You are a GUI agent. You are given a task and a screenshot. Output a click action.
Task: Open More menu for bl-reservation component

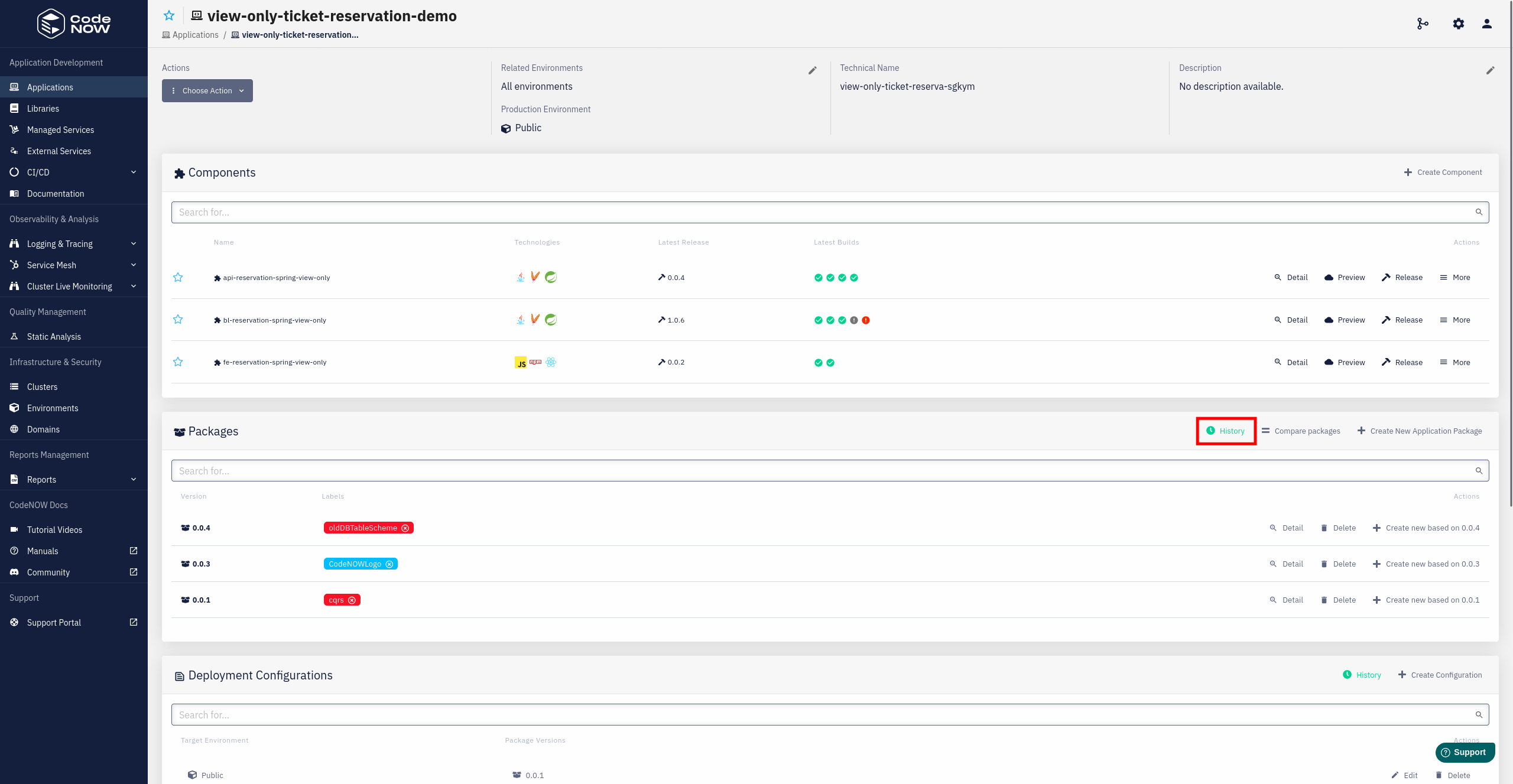(x=1455, y=320)
